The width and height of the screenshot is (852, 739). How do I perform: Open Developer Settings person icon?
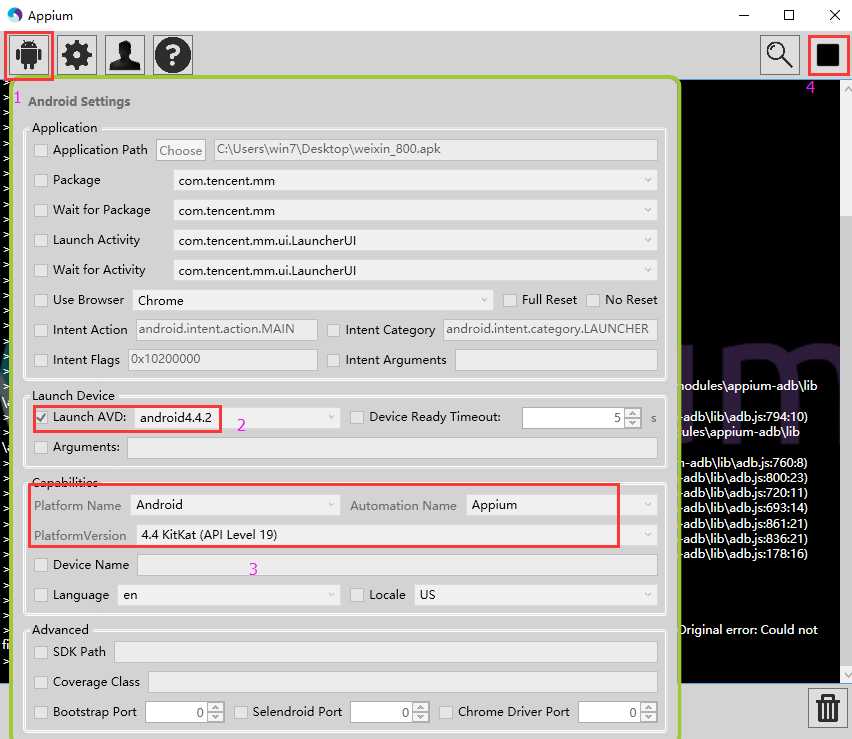pos(125,55)
